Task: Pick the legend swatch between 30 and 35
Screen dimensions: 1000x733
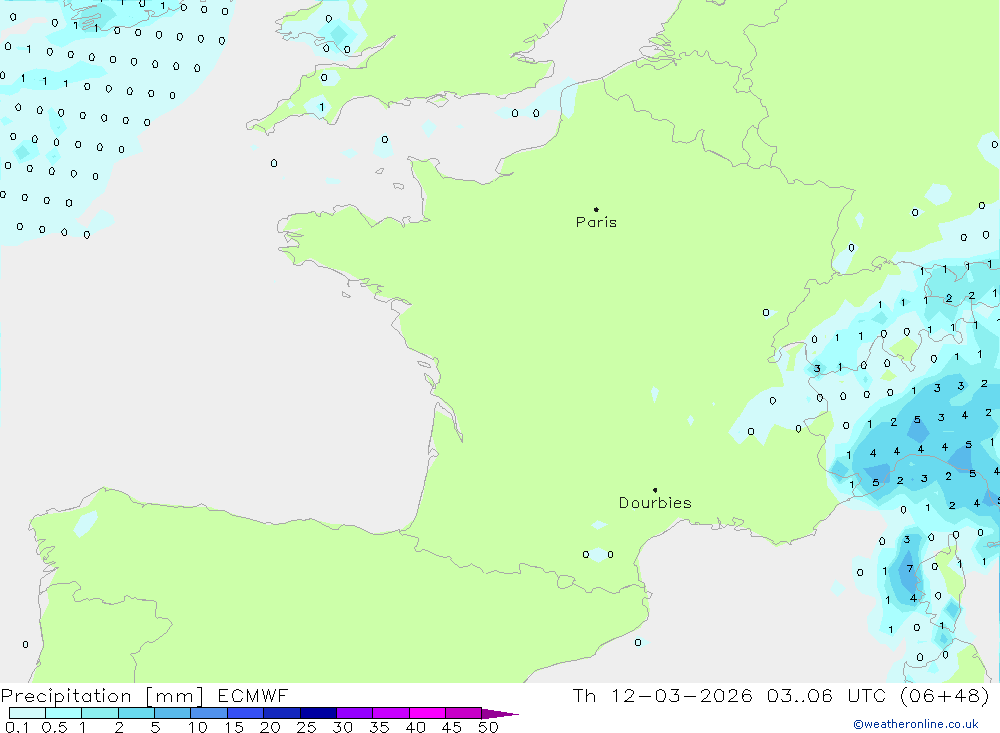Action: tap(354, 713)
